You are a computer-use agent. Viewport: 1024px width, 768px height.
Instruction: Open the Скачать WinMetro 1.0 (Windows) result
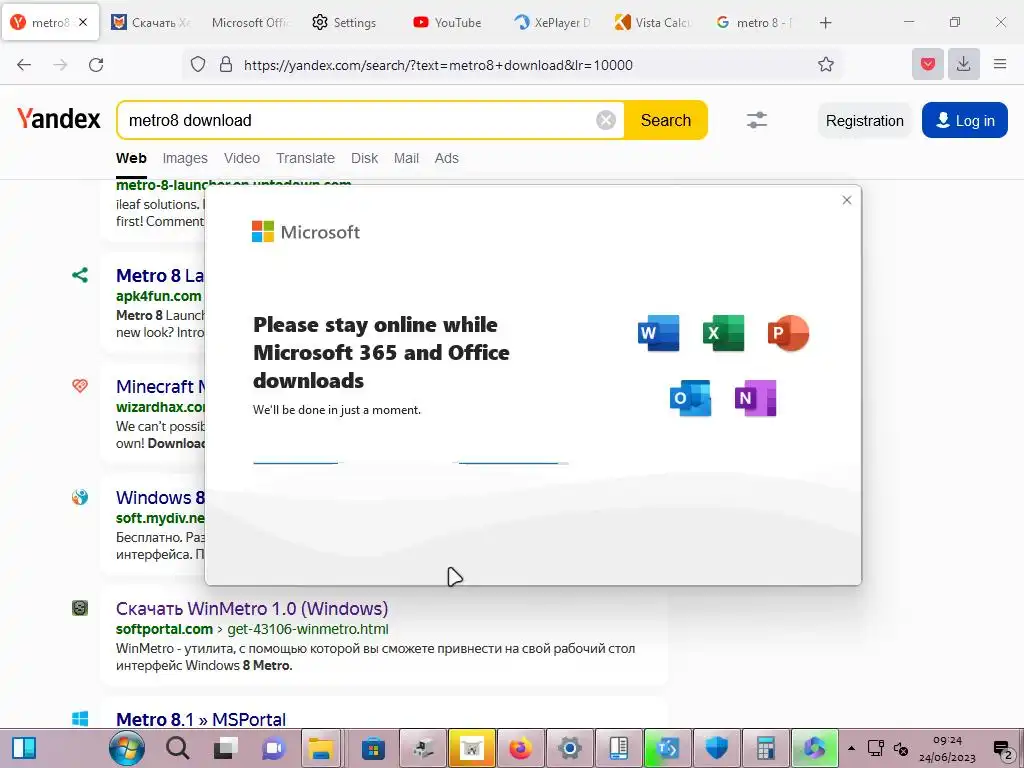[x=252, y=609]
